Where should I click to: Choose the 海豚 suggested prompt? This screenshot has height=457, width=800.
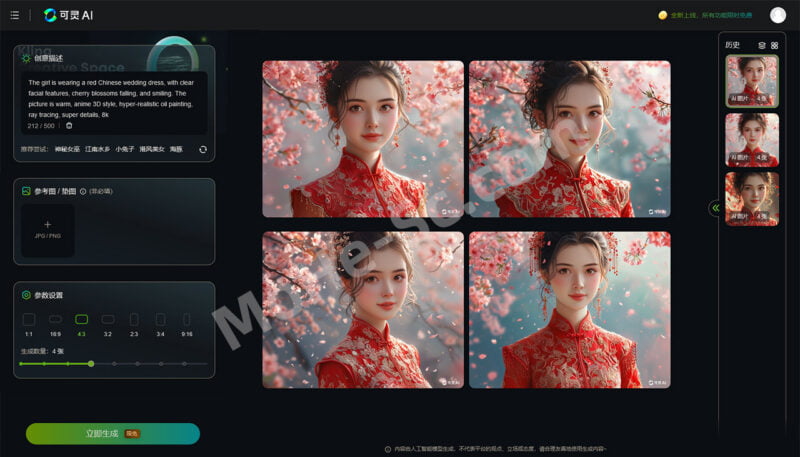[x=176, y=149]
